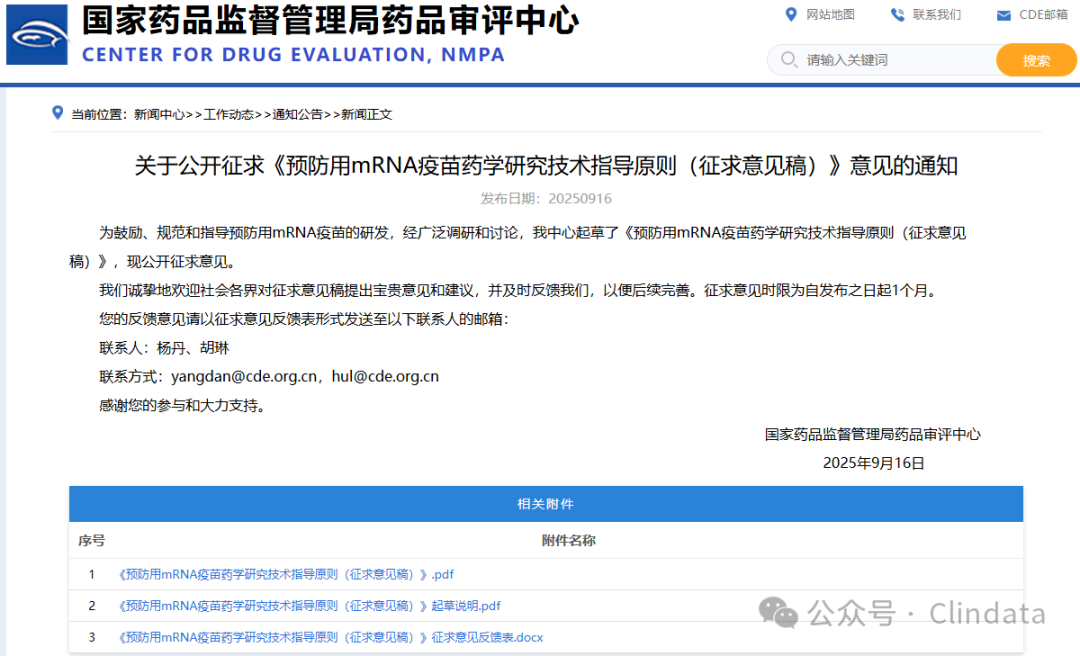Click the date 2025年9月16日
The width and height of the screenshot is (1080, 656).
tap(873, 463)
